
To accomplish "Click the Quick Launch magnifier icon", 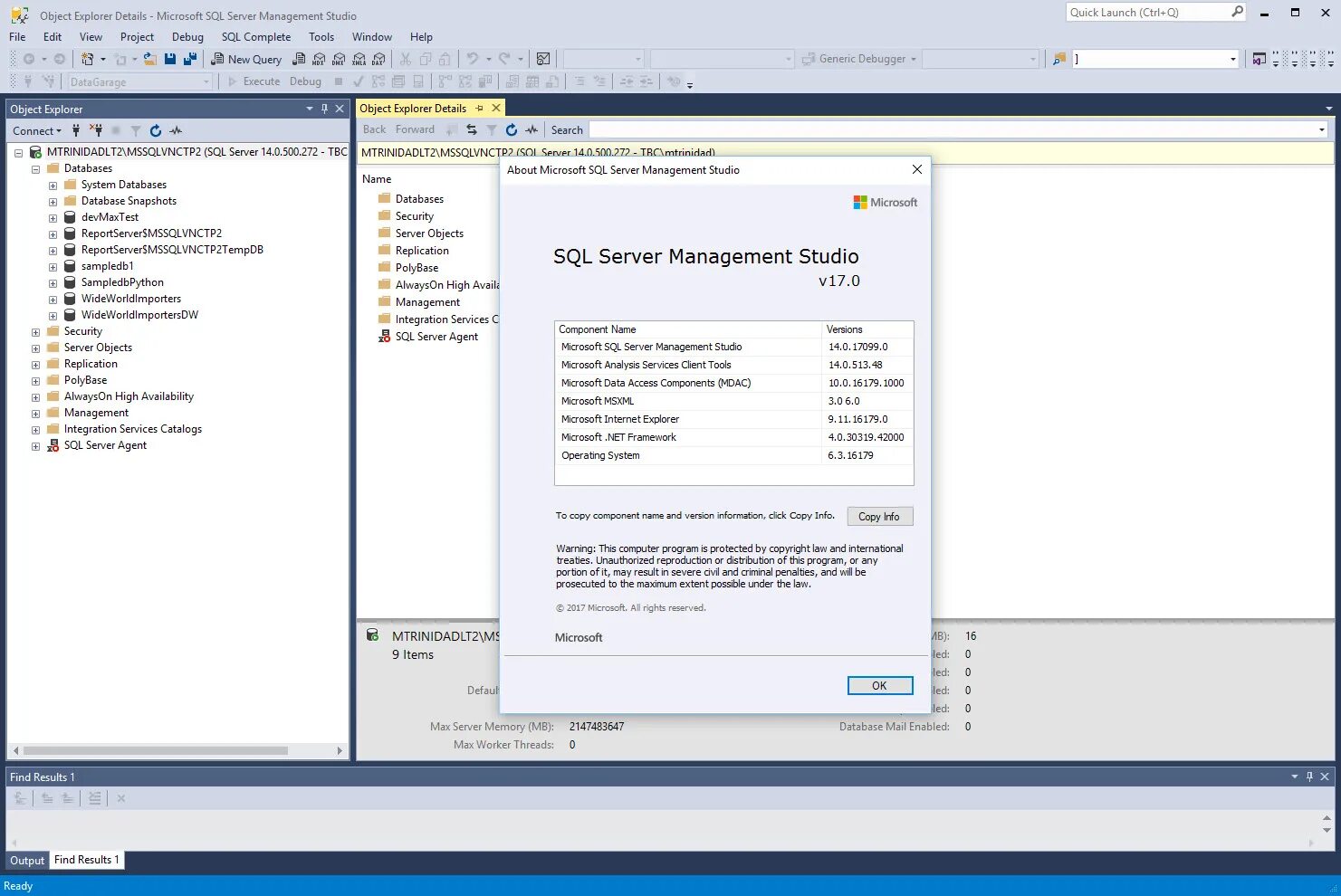I will 1238,12.
